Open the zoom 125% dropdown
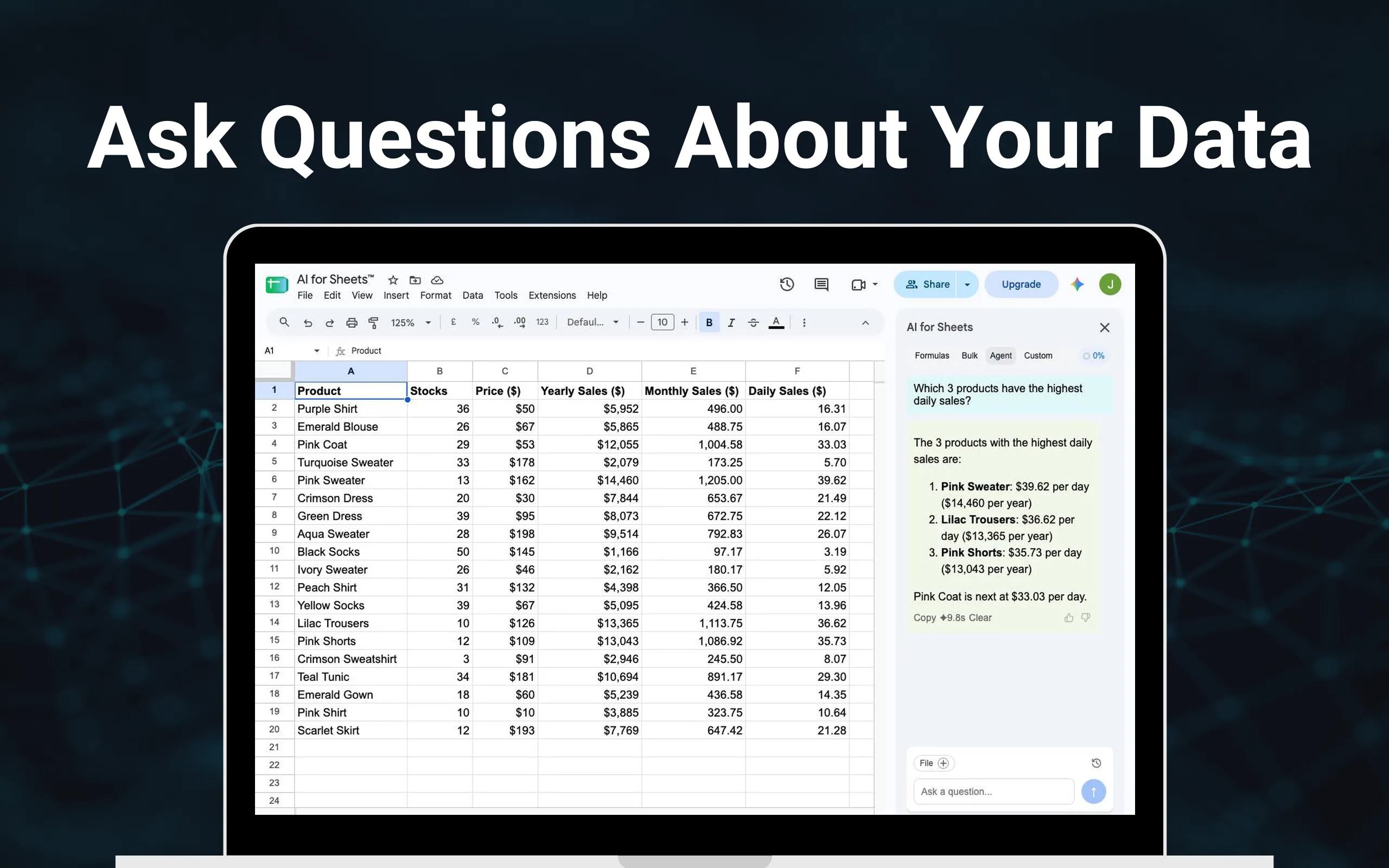 [411, 323]
